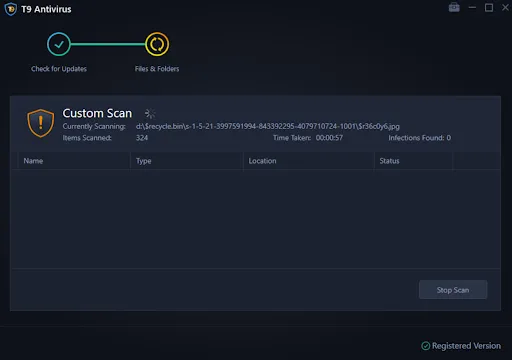Minimize the T9 Antivirus window

click(472, 7)
